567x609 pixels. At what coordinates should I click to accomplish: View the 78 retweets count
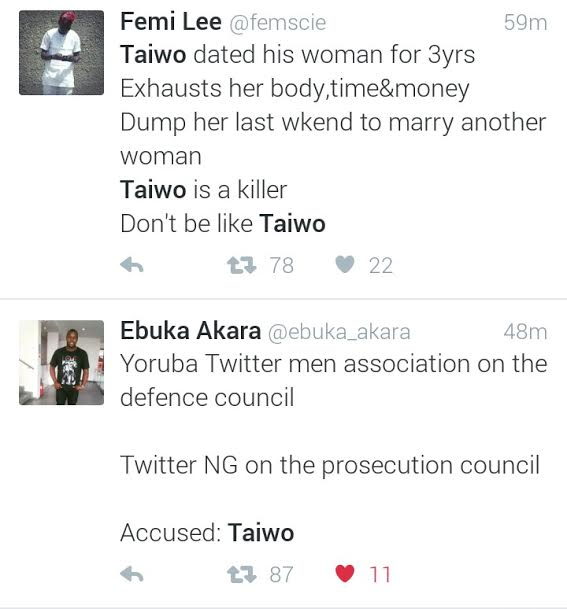coord(282,266)
